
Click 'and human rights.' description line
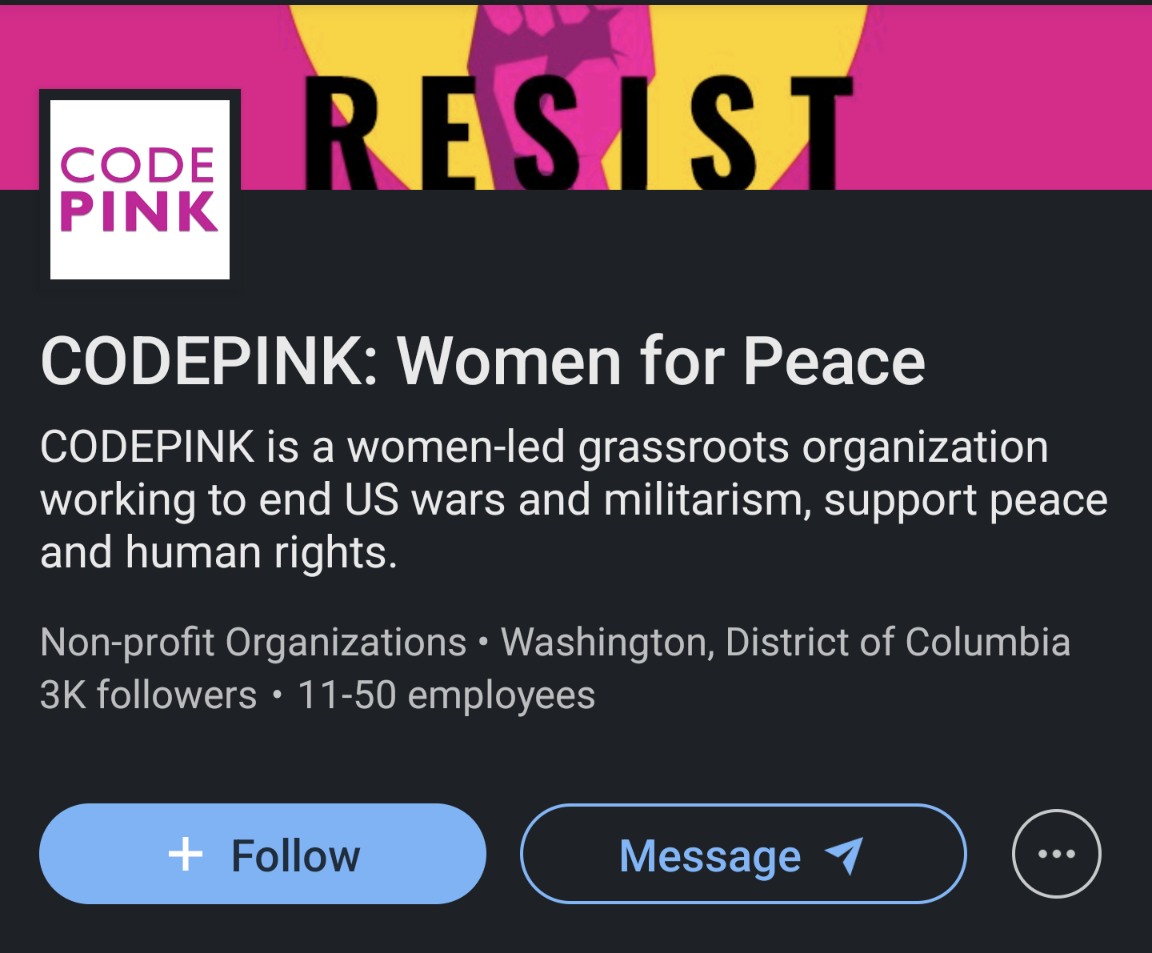pyautogui.click(x=218, y=553)
